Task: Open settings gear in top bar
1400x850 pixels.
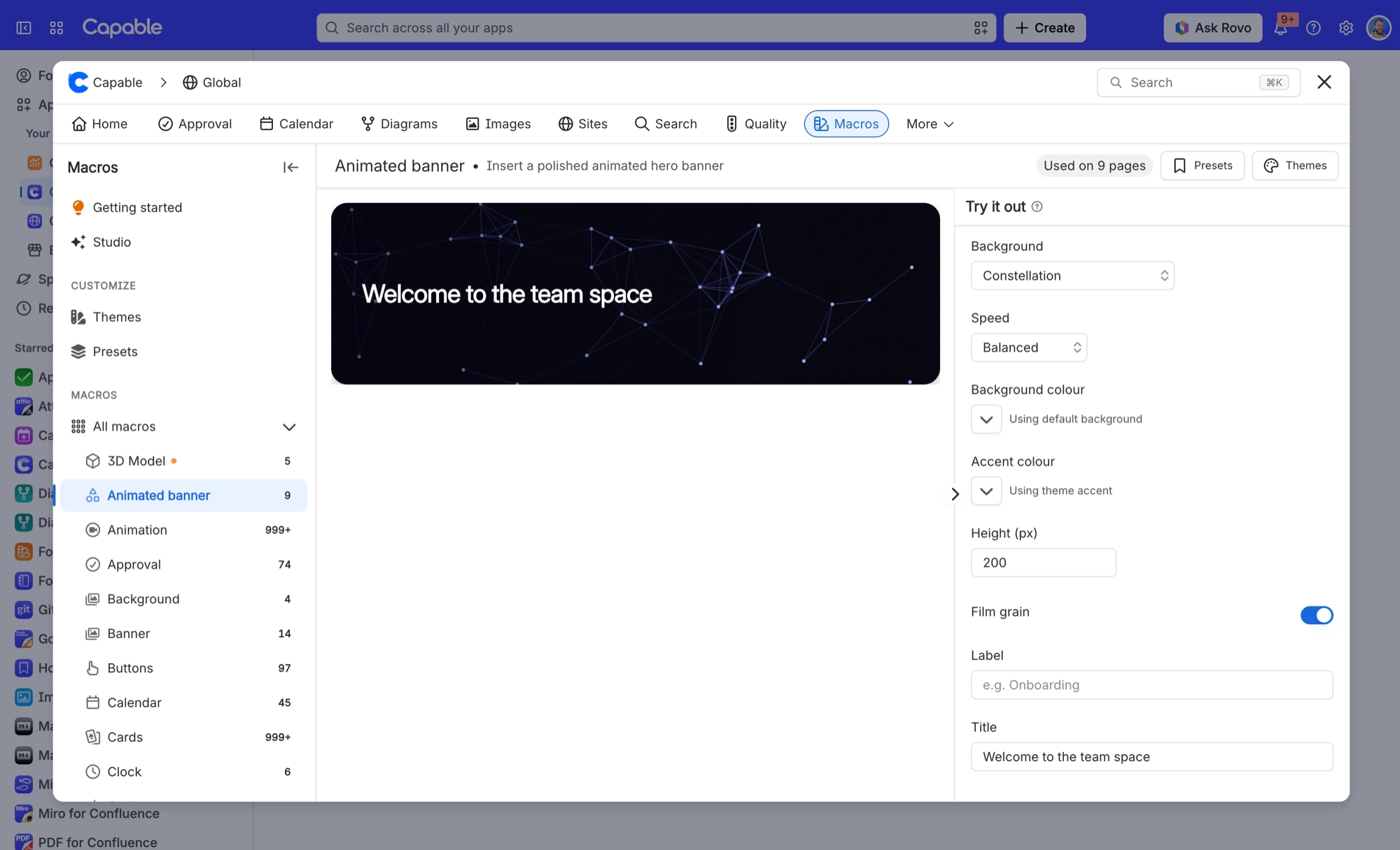Action: pyautogui.click(x=1345, y=28)
